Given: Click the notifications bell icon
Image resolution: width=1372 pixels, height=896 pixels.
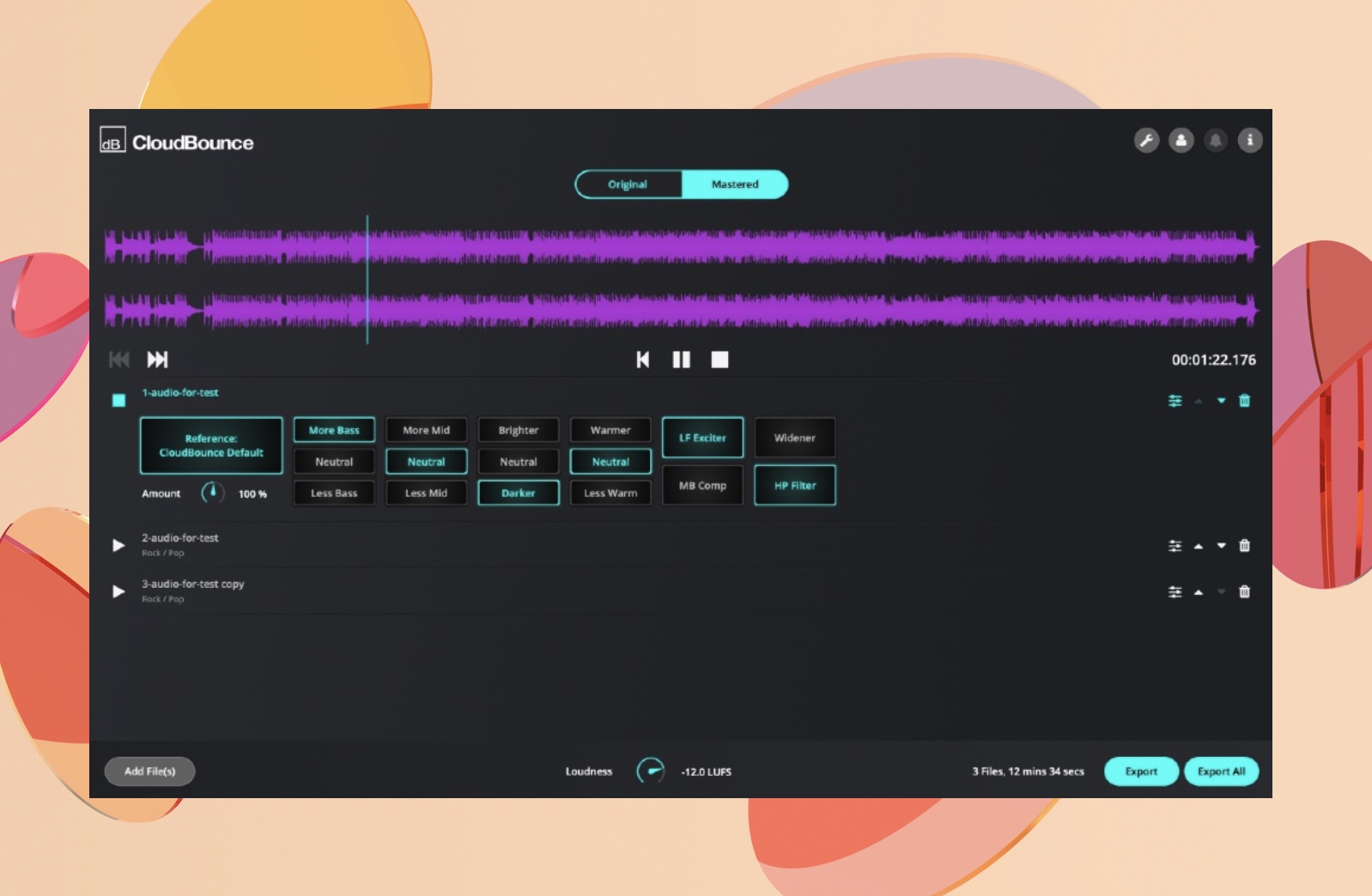Looking at the screenshot, I should (1215, 140).
